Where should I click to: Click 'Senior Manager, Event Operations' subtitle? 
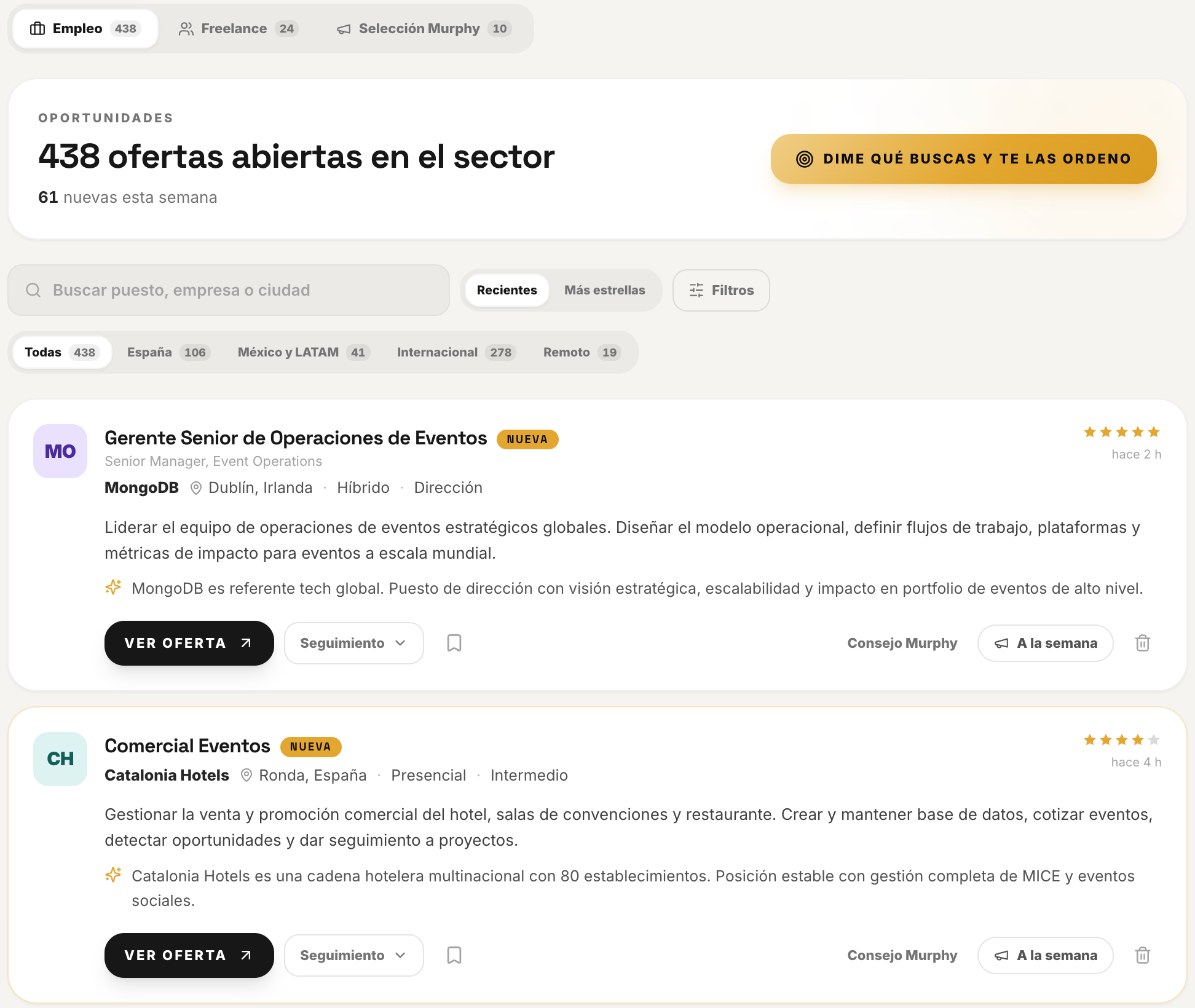coord(213,461)
